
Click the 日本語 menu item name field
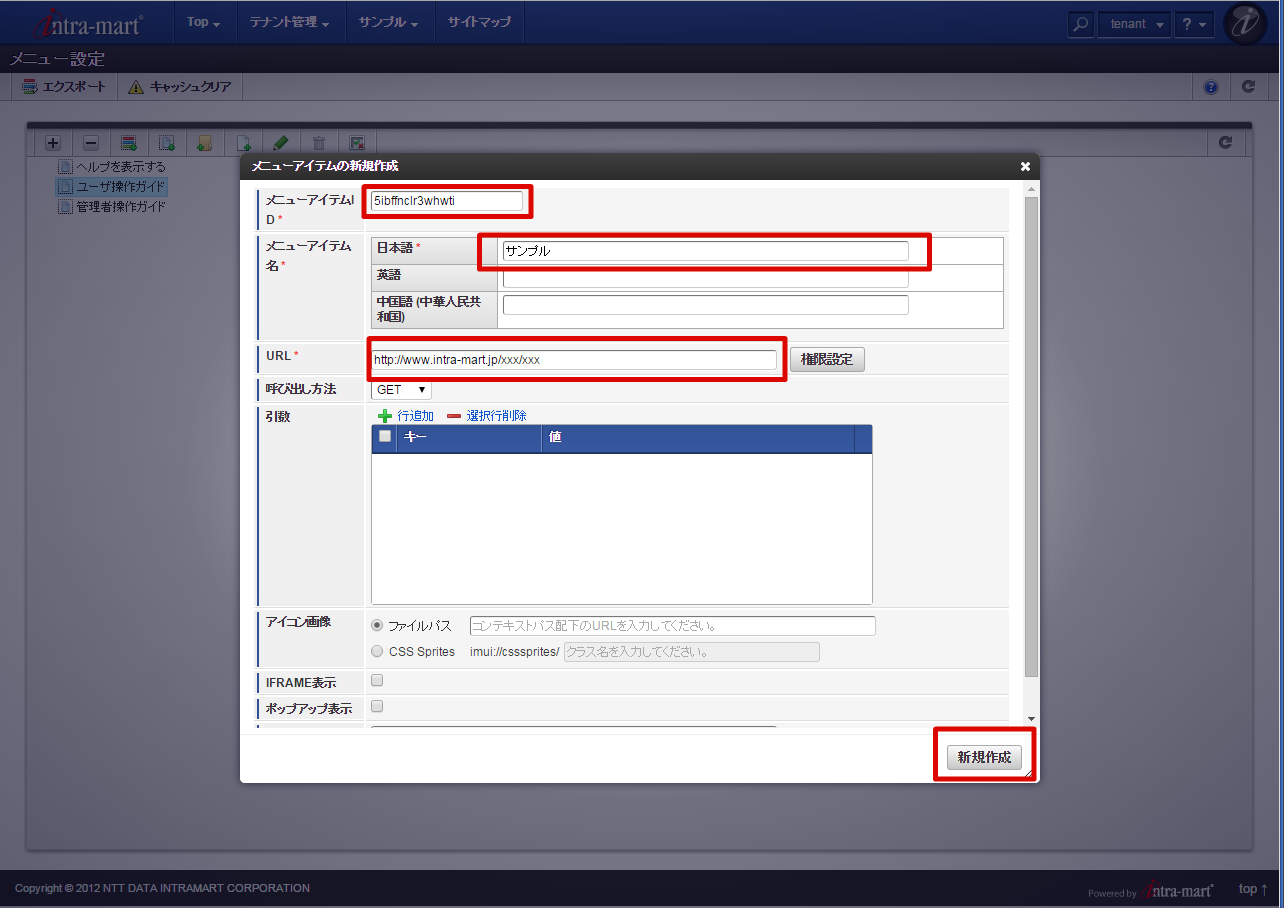point(705,251)
